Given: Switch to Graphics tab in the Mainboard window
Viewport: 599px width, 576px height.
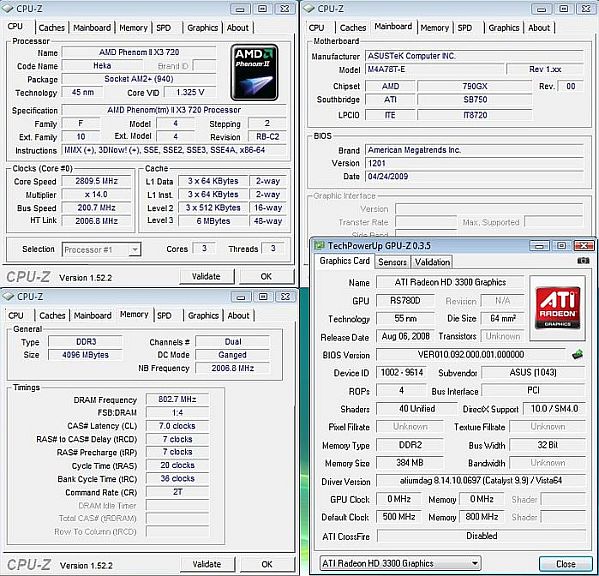Looking at the screenshot, I should [x=503, y=28].
